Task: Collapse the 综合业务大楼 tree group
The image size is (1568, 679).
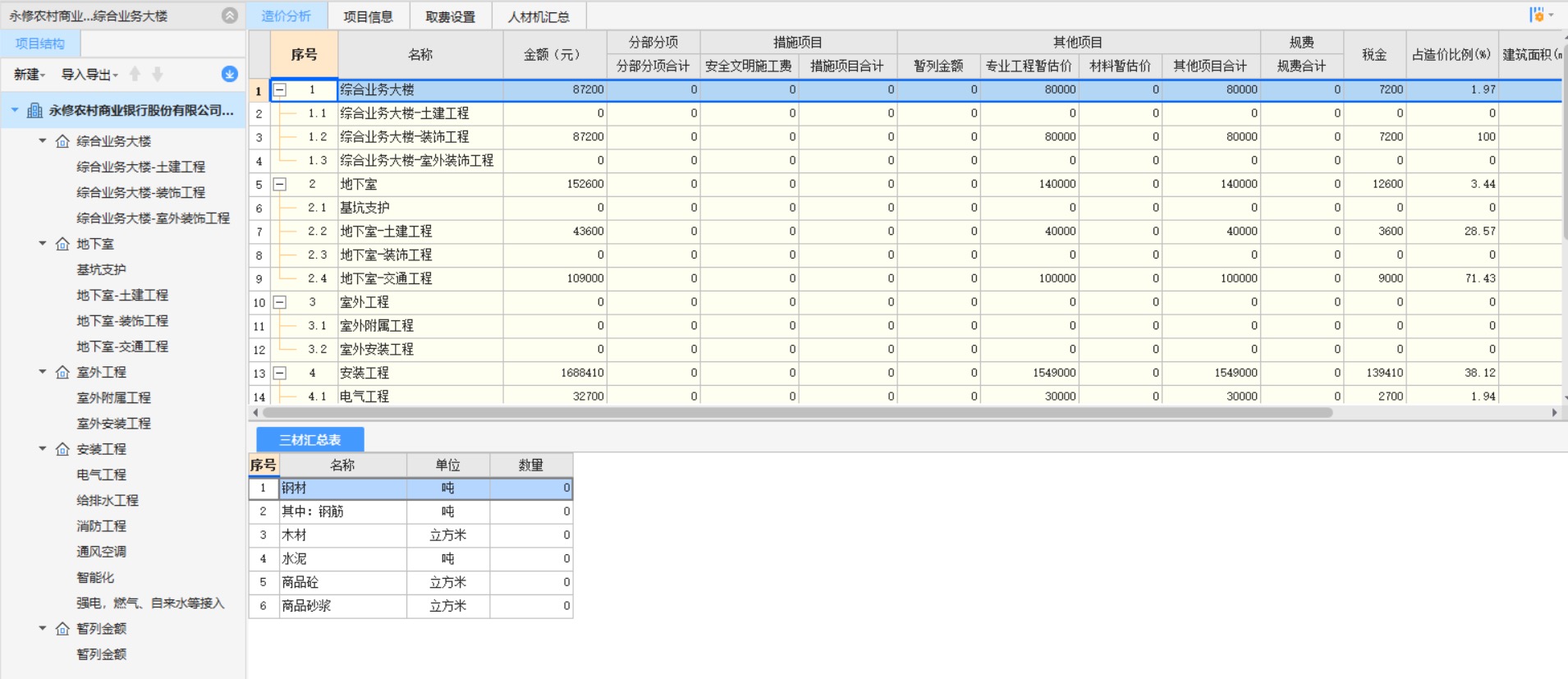Action: (43, 141)
